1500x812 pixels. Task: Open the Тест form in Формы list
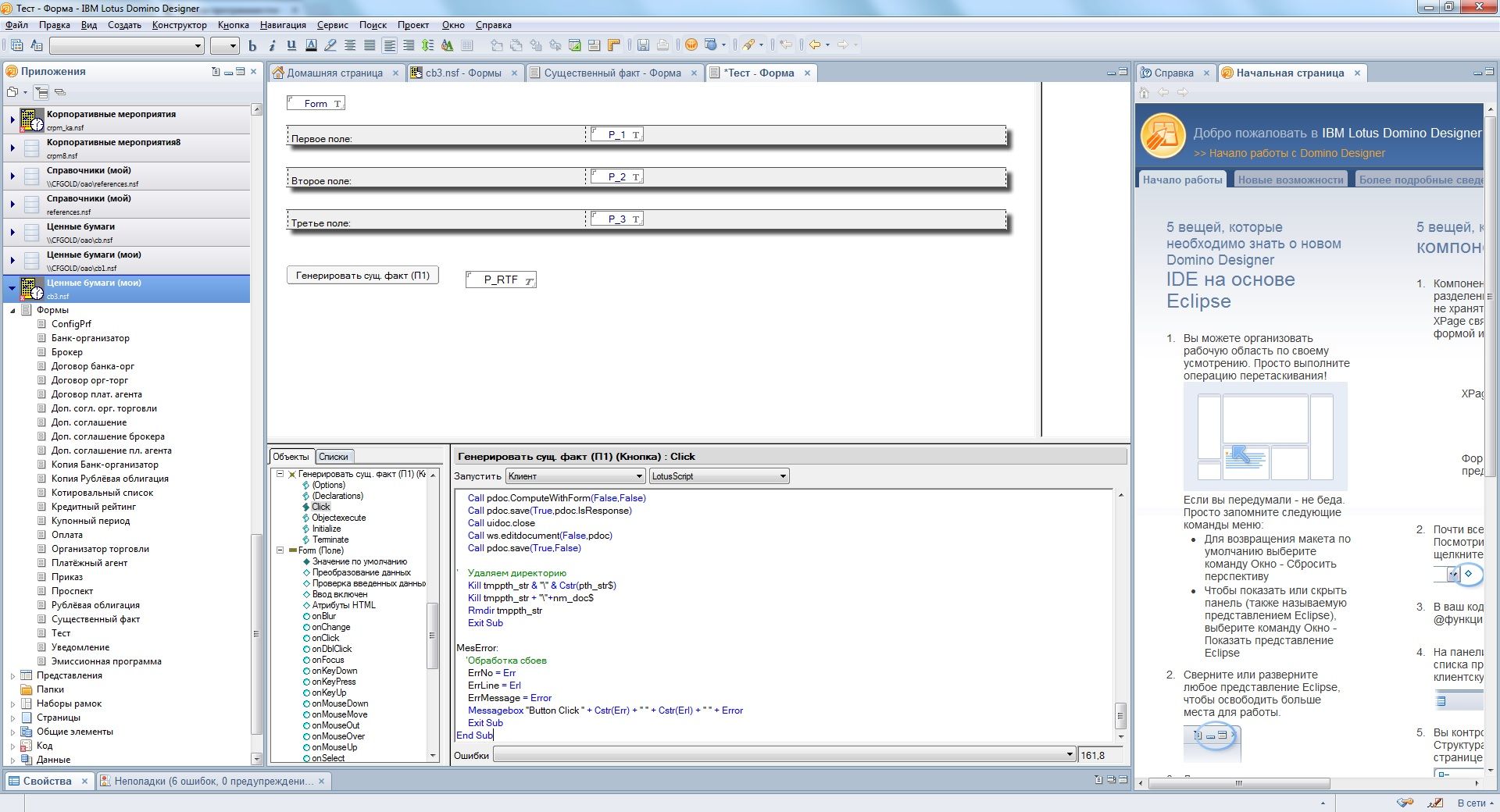click(x=61, y=633)
